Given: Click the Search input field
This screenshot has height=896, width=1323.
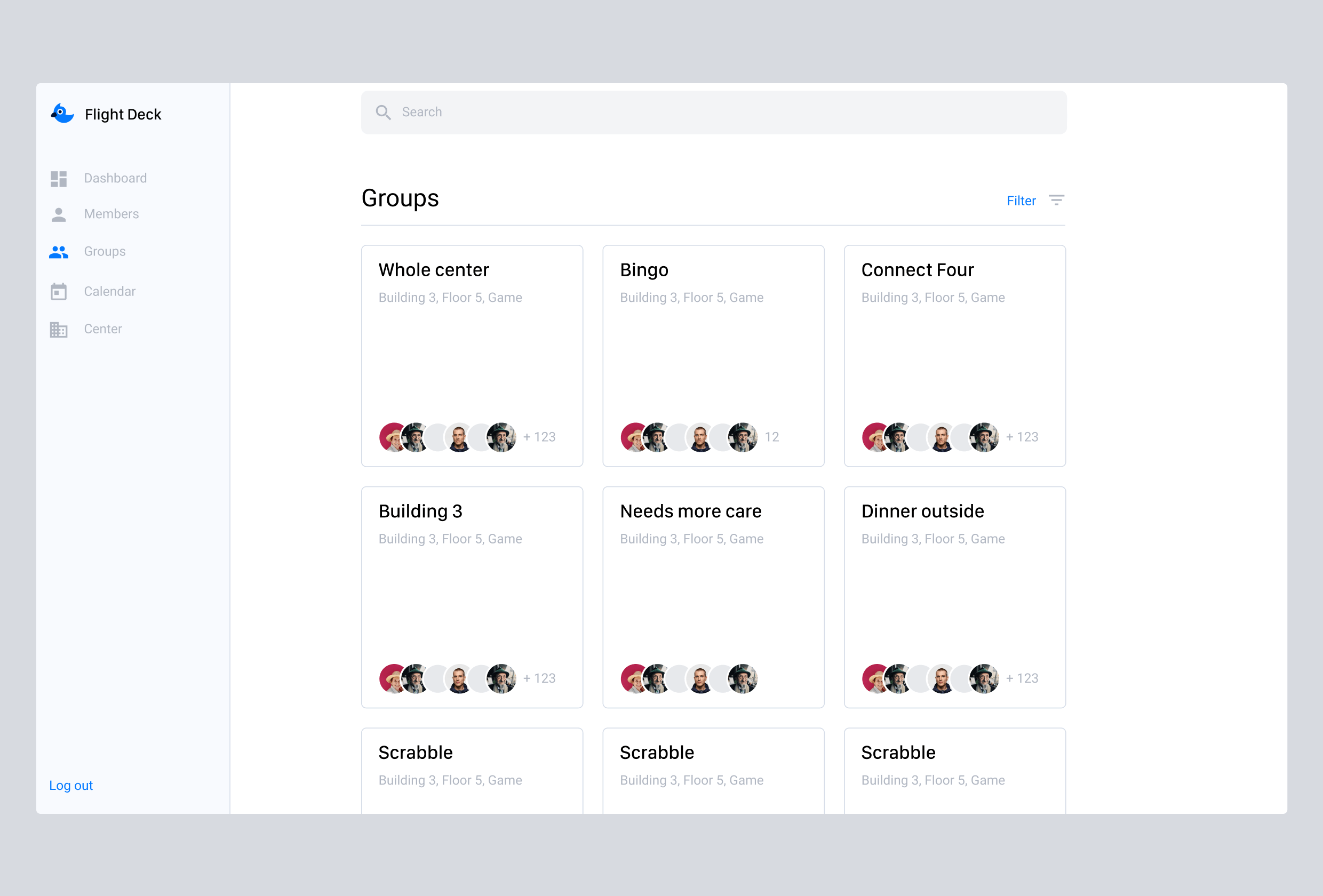Looking at the screenshot, I should click(713, 112).
